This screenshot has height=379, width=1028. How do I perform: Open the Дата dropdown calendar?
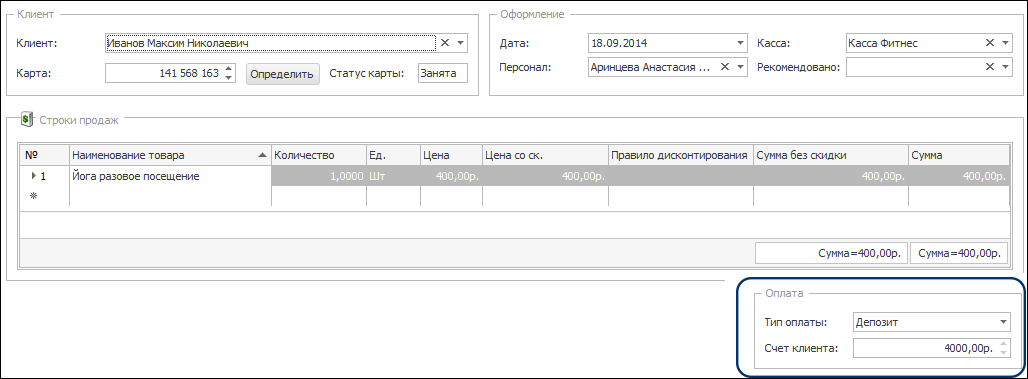click(740, 43)
